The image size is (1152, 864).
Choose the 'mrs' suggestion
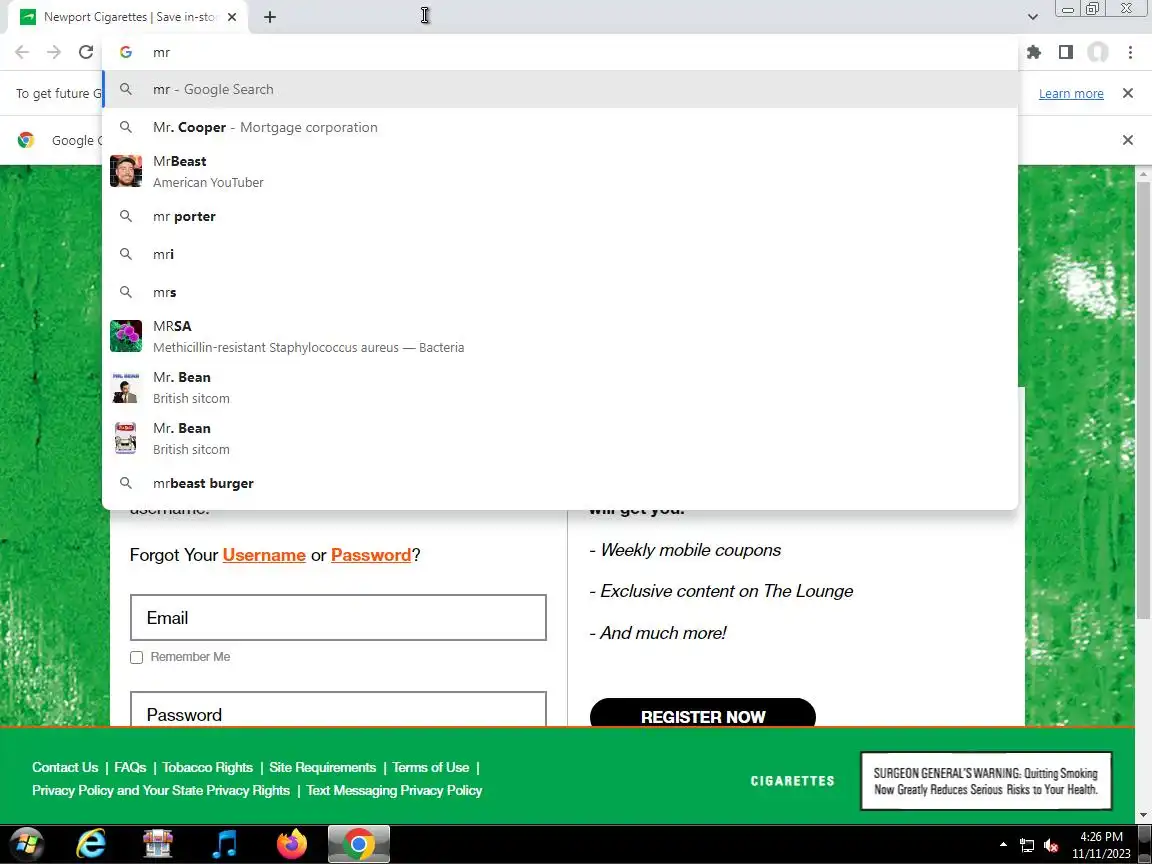click(560, 292)
